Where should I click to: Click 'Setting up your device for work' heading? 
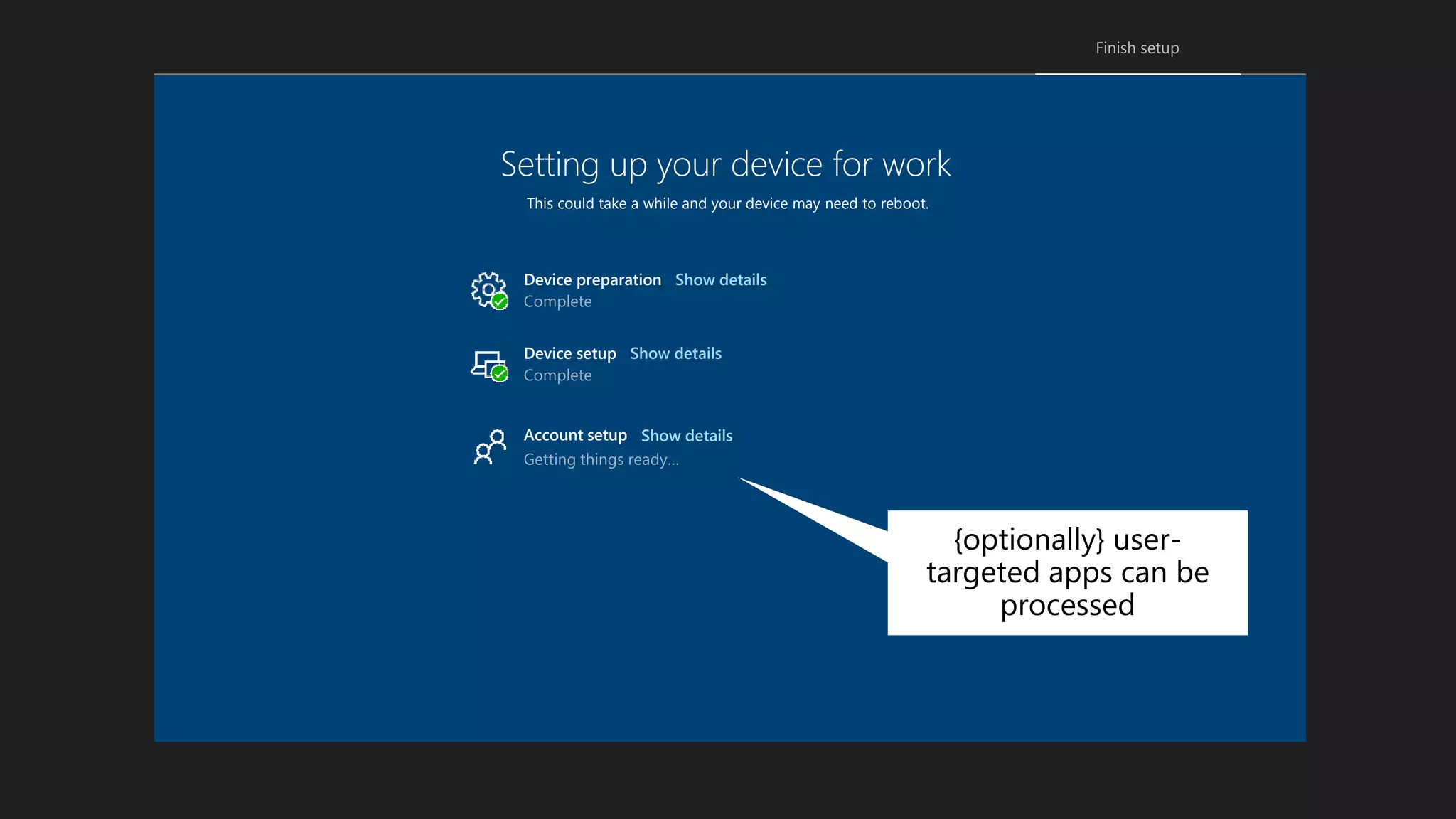click(x=726, y=165)
